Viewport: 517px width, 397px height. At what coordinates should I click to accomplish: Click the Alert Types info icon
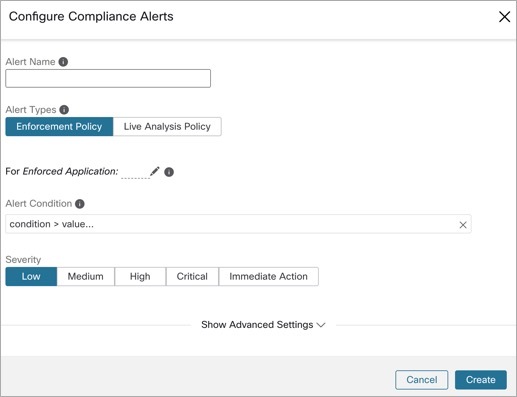click(x=64, y=110)
